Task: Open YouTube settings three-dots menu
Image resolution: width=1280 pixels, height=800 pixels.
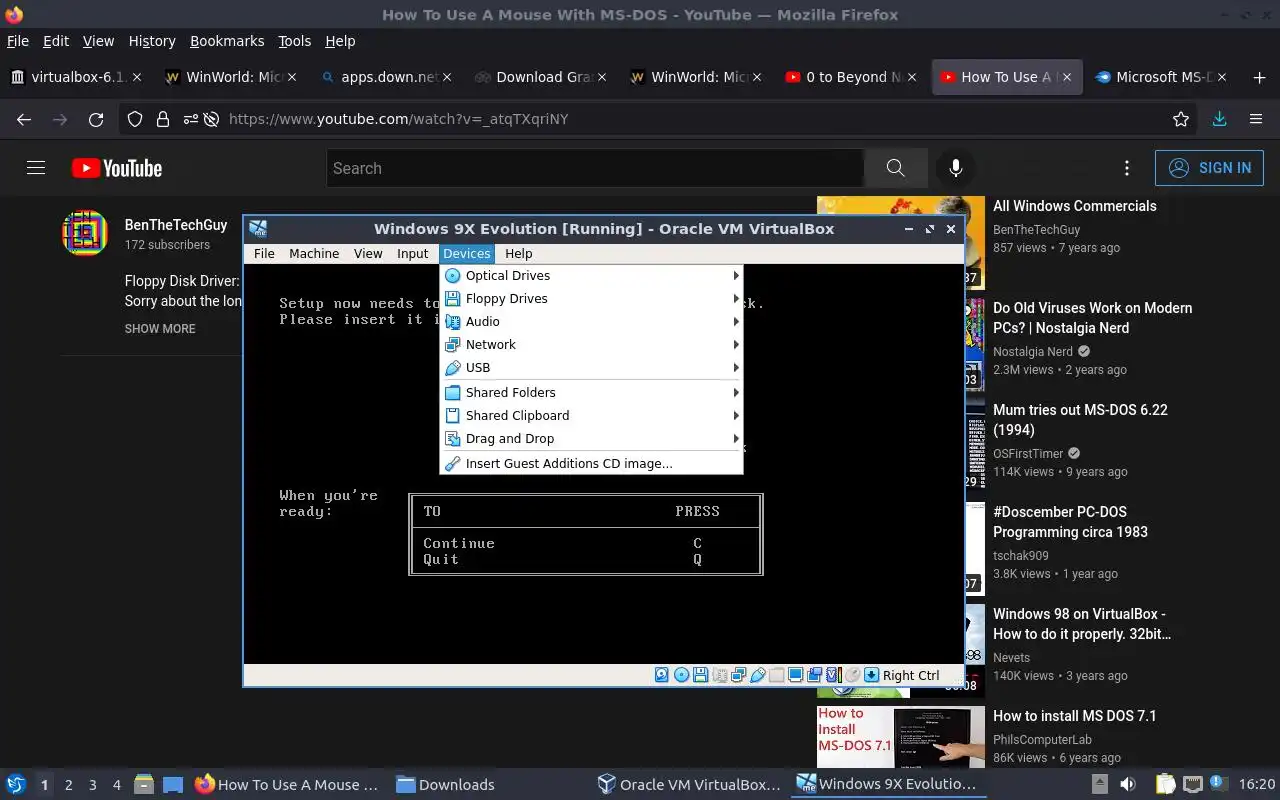Action: pos(1127,168)
